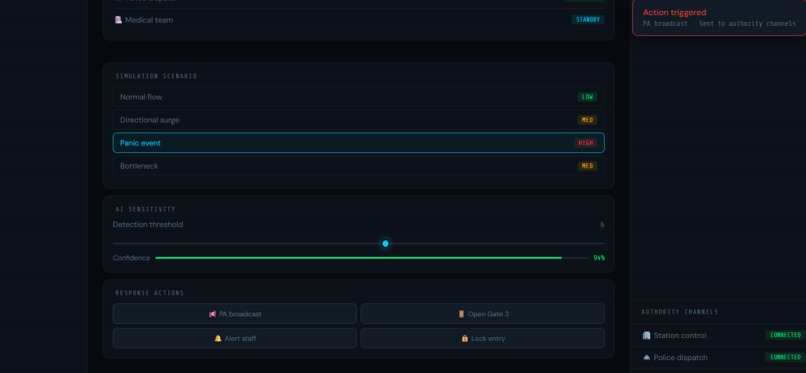The width and height of the screenshot is (806, 373).
Task: Click the padlock icon on Lock entry
Action: pos(465,339)
